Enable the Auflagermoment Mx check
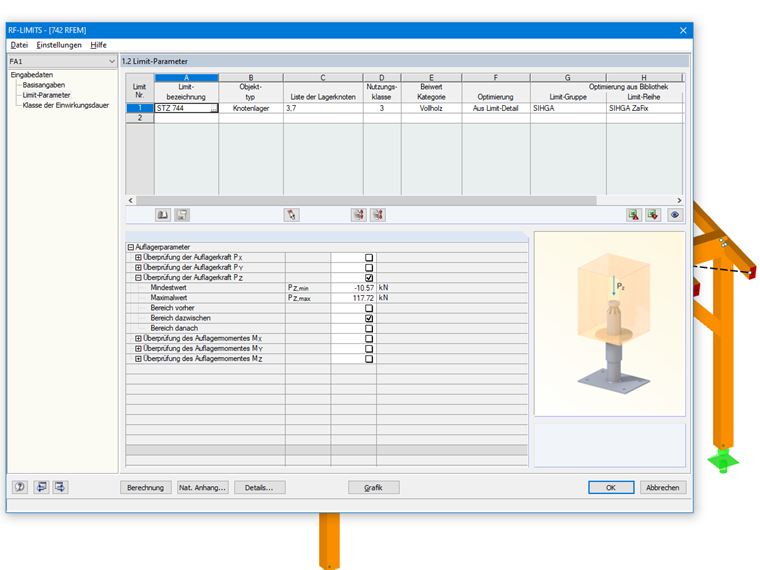 (369, 339)
